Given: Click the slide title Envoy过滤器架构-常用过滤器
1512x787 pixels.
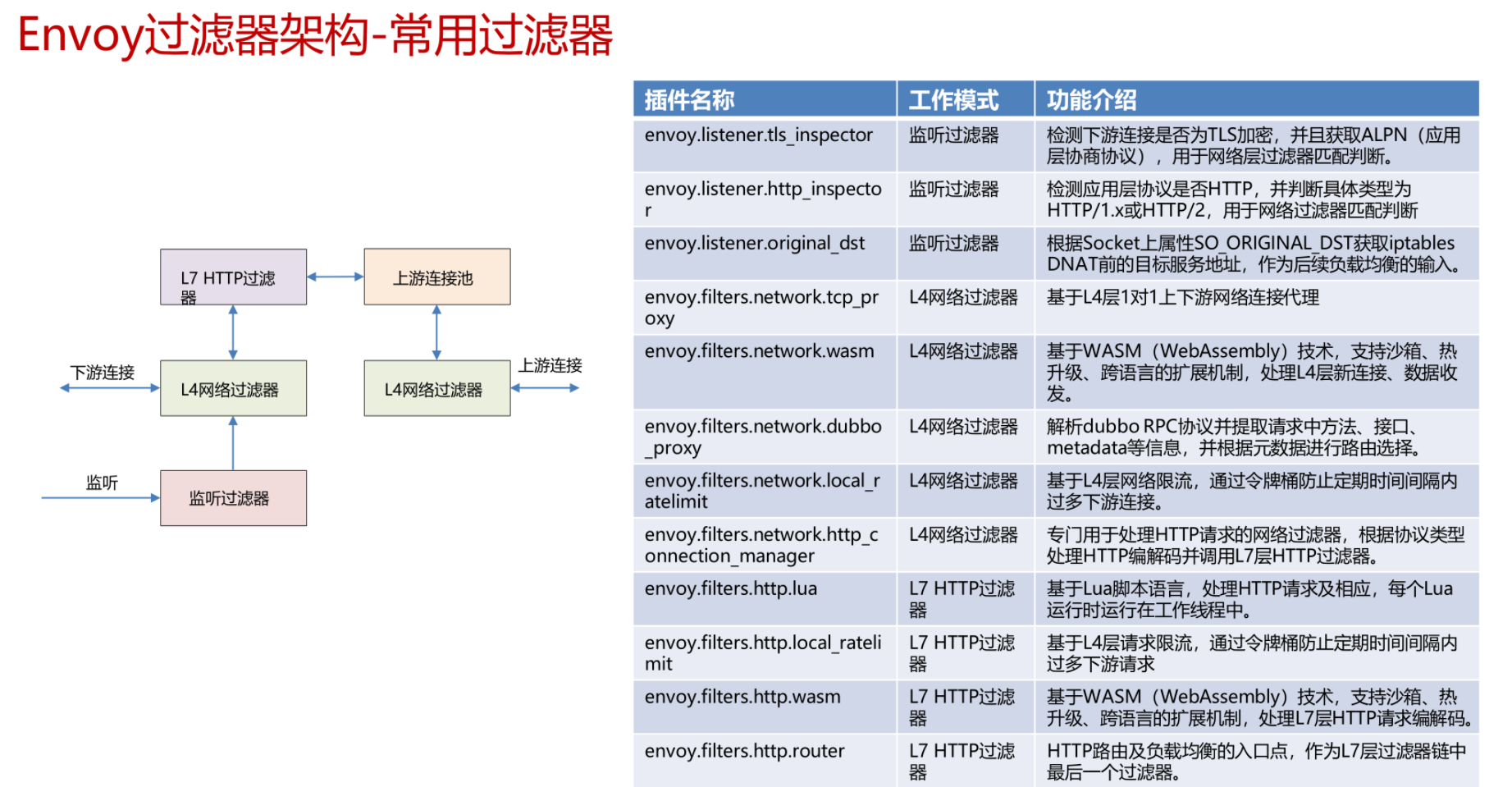Looking at the screenshot, I should pos(315,36).
